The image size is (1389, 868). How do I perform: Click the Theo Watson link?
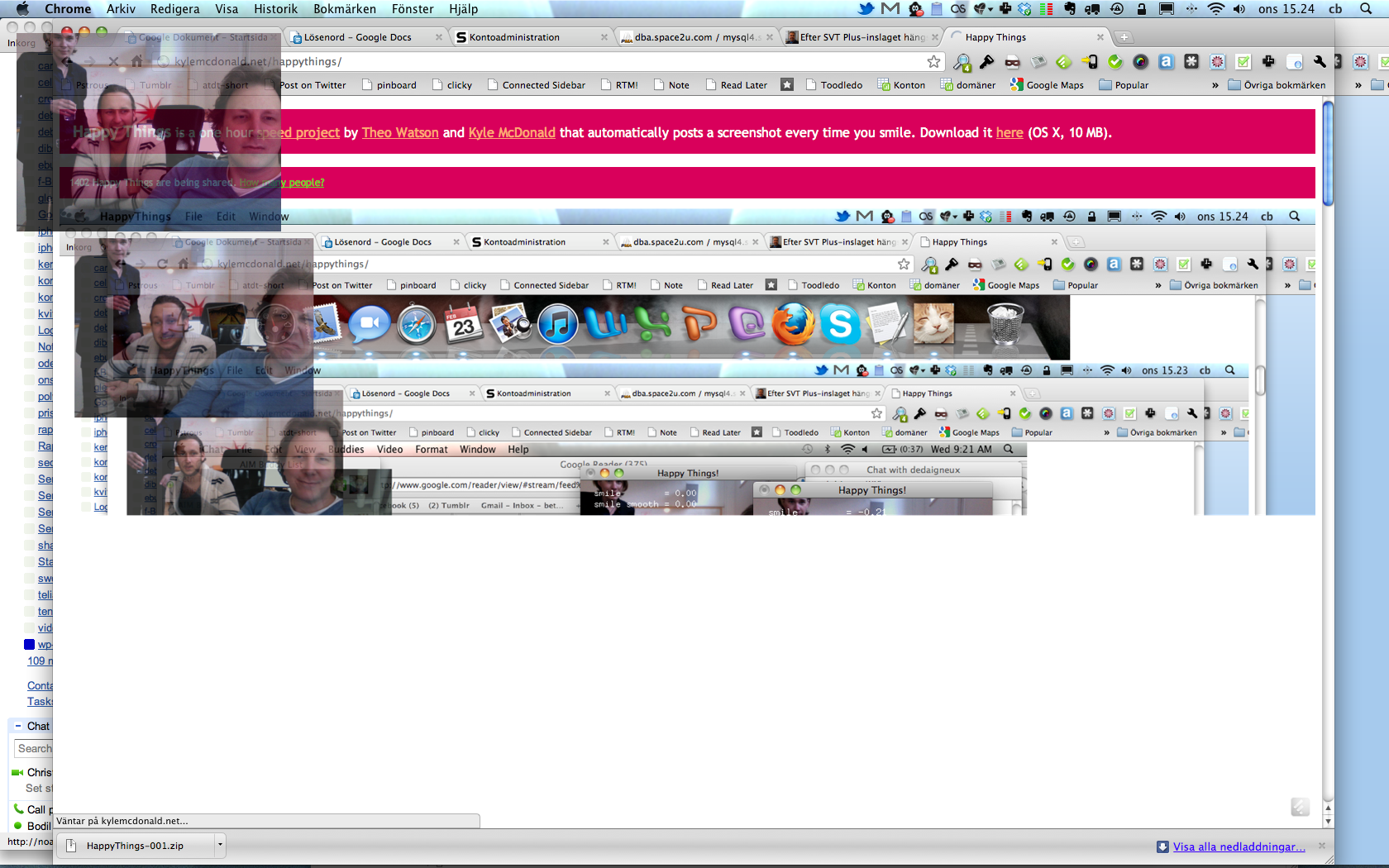pyautogui.click(x=400, y=132)
